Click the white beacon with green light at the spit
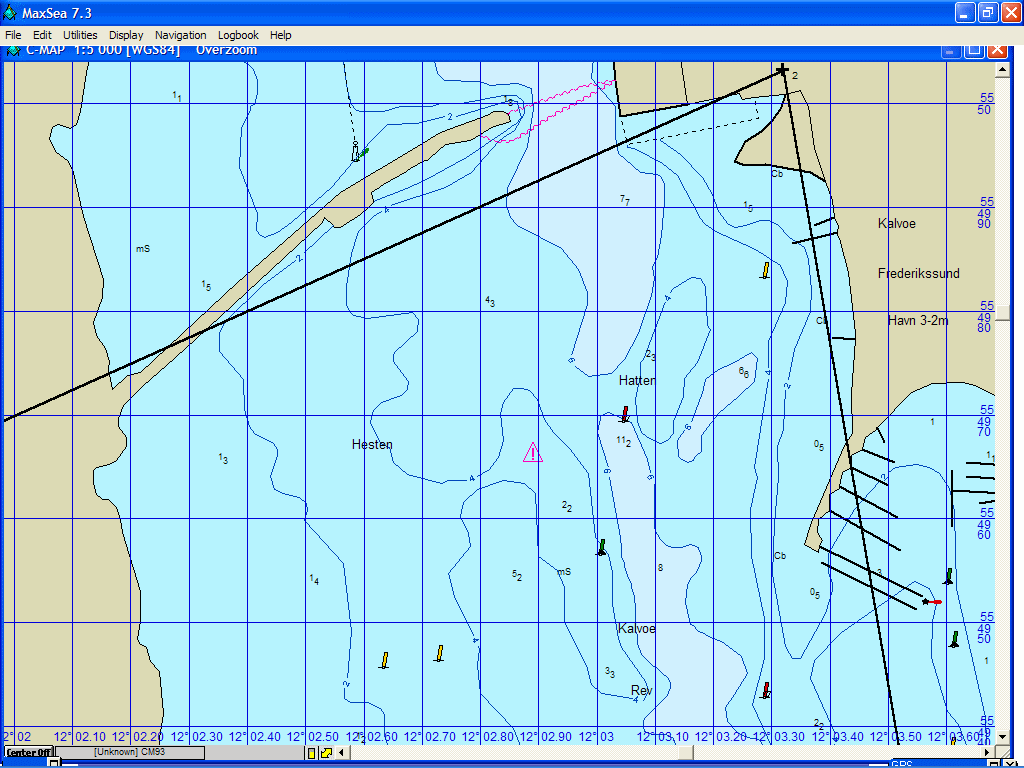 point(357,152)
